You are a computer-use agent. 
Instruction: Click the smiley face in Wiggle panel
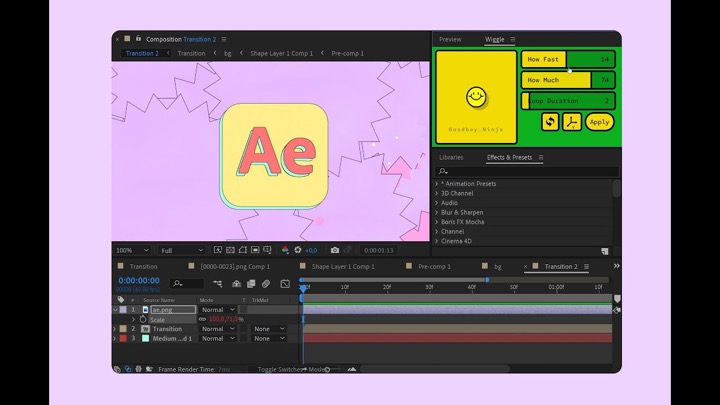[476, 97]
